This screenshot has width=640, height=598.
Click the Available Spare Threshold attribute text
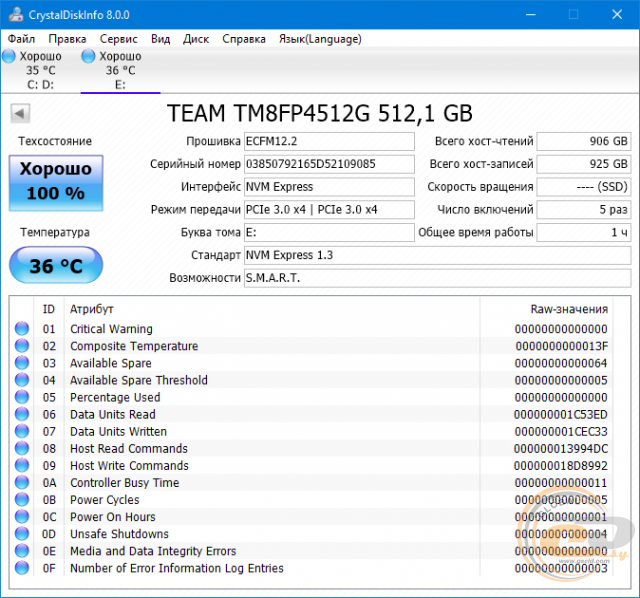(x=139, y=380)
